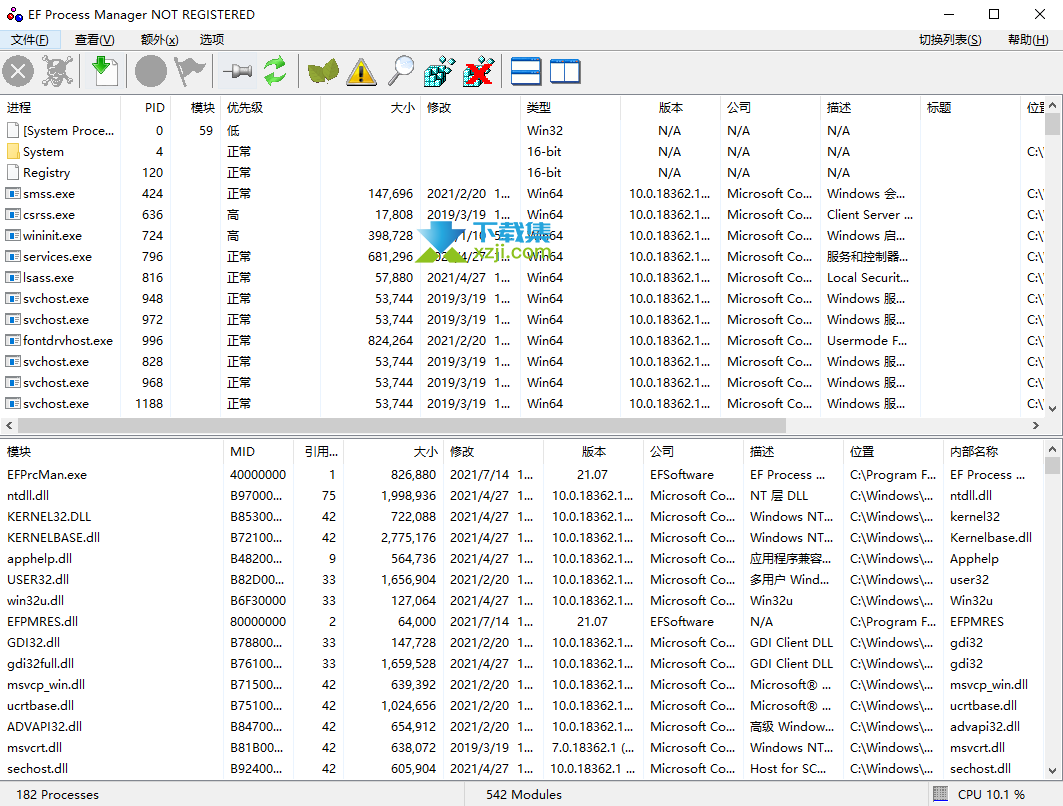1063x806 pixels.
Task: Open the 文件(F) menu
Action: (30, 40)
